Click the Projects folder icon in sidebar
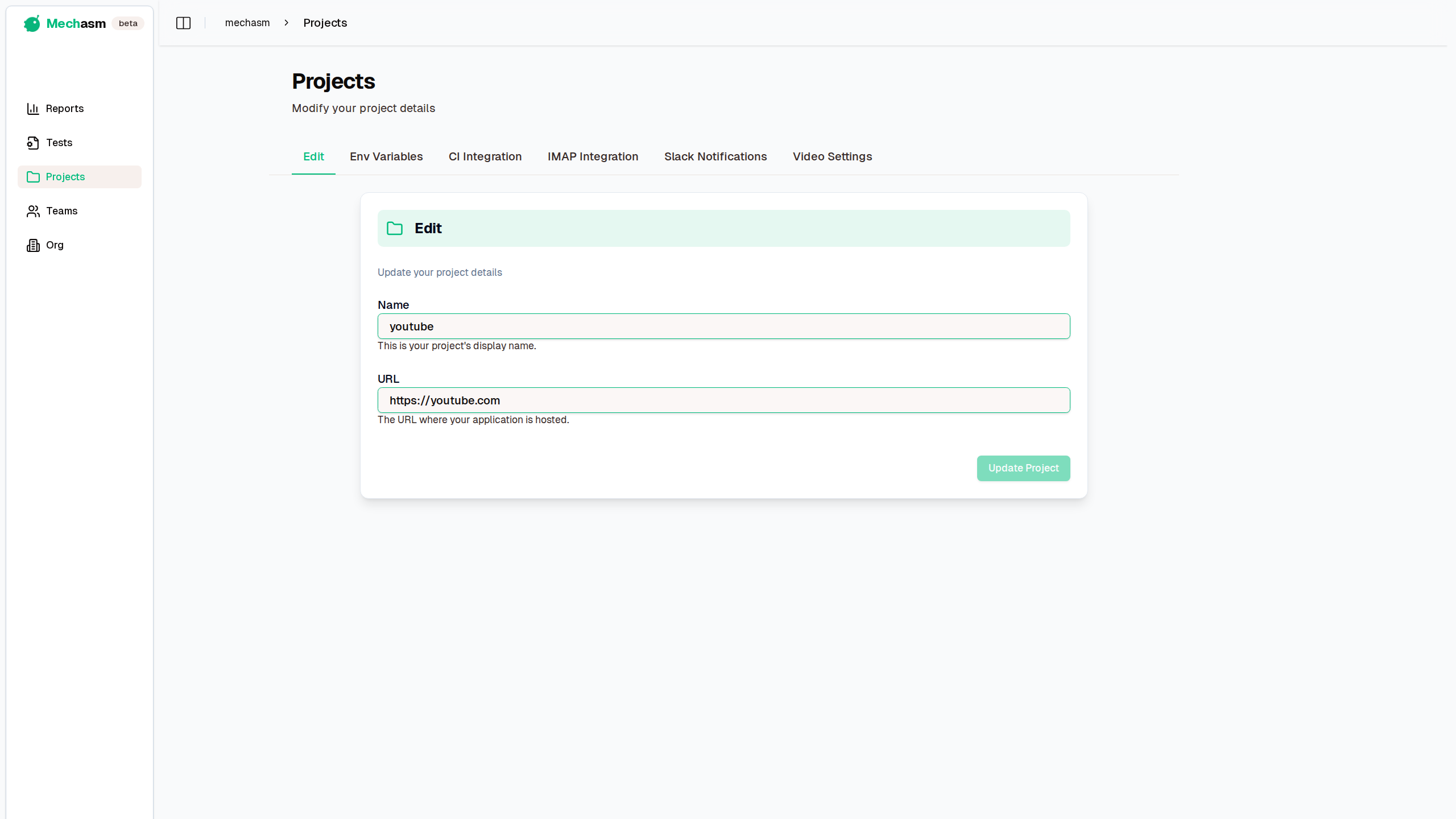This screenshot has height=819, width=1456. 33,177
